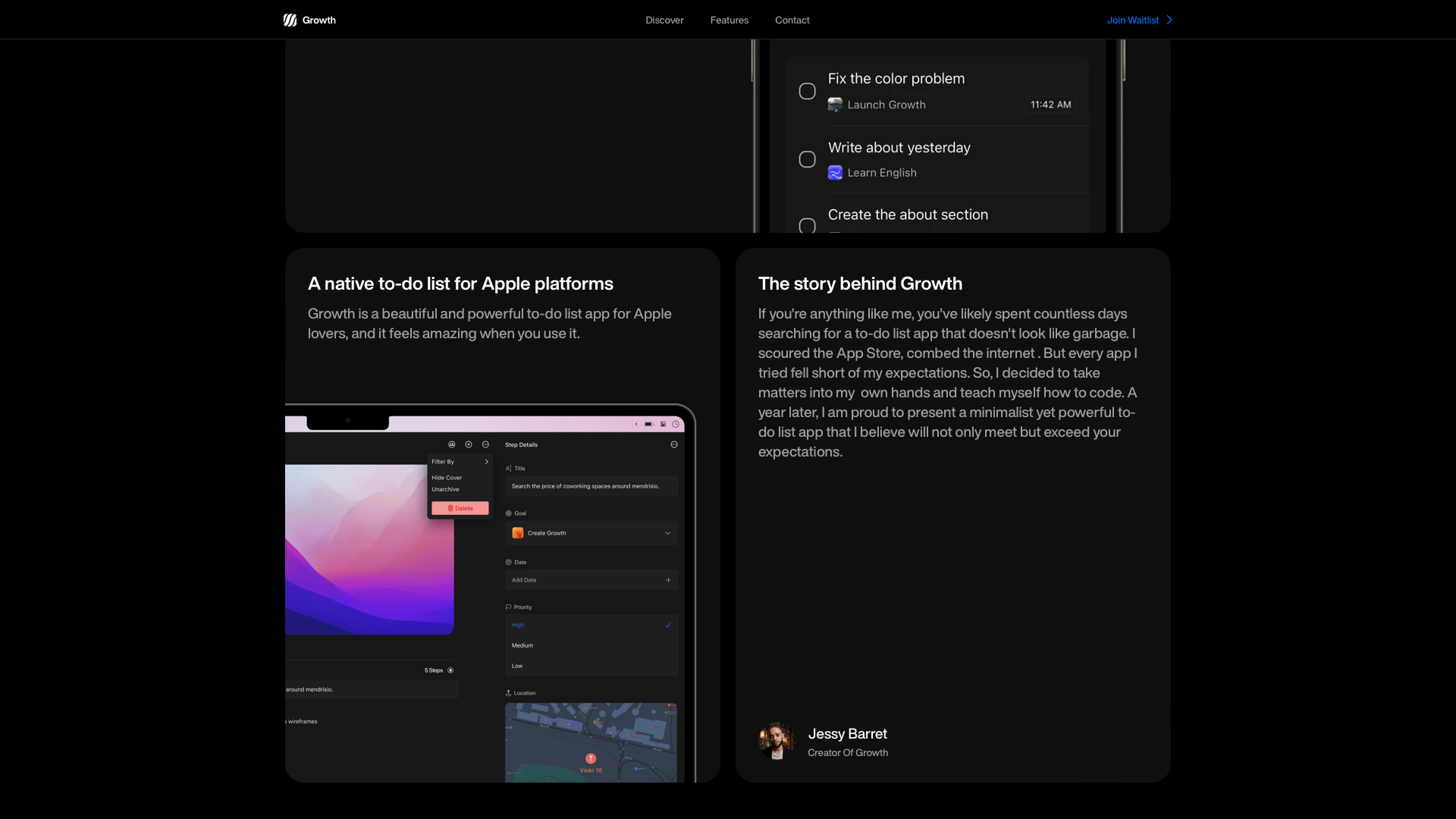
Task: Open the Features nav item
Action: [x=729, y=20]
